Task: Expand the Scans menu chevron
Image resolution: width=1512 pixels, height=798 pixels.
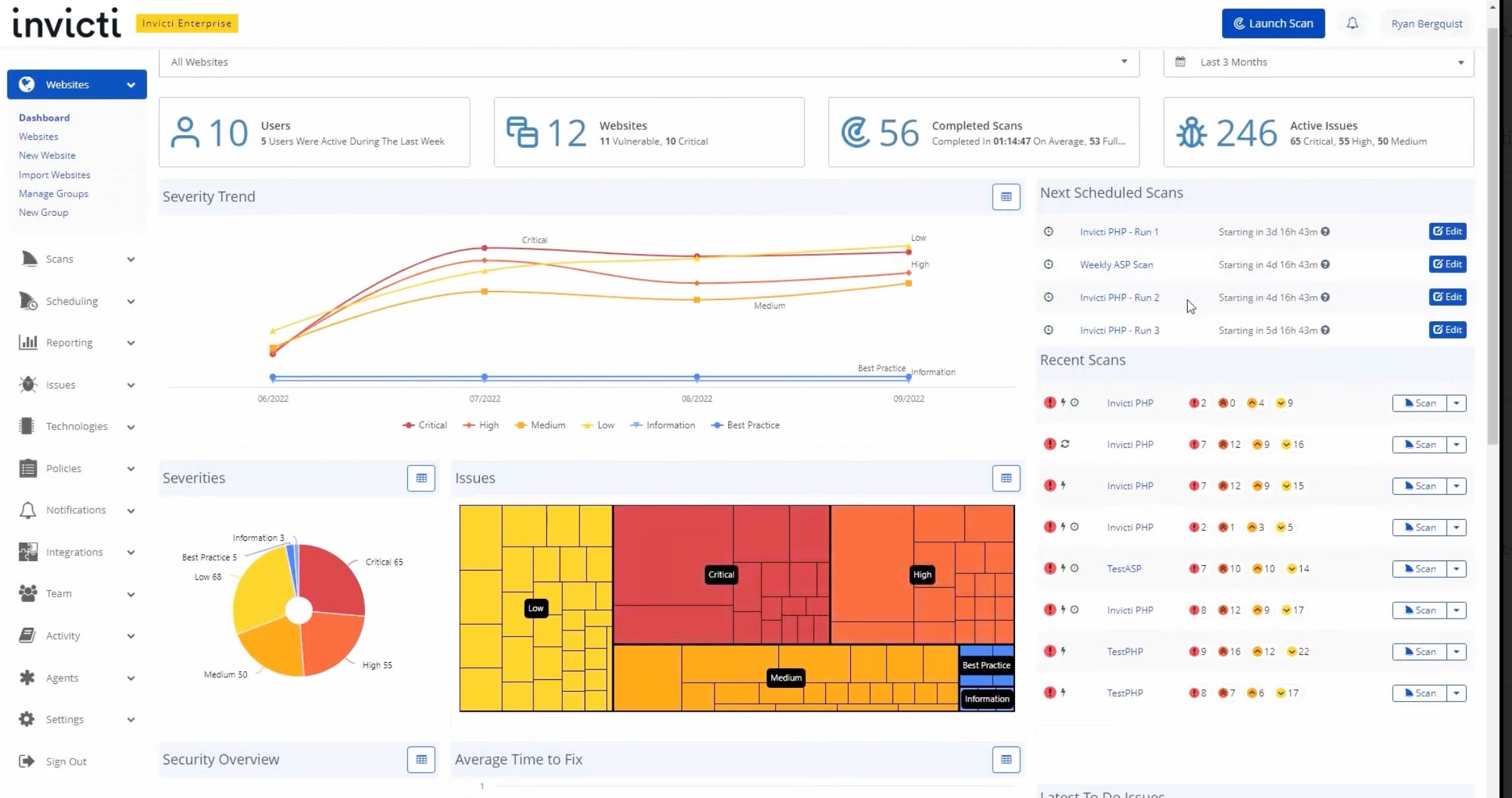Action: 131,259
